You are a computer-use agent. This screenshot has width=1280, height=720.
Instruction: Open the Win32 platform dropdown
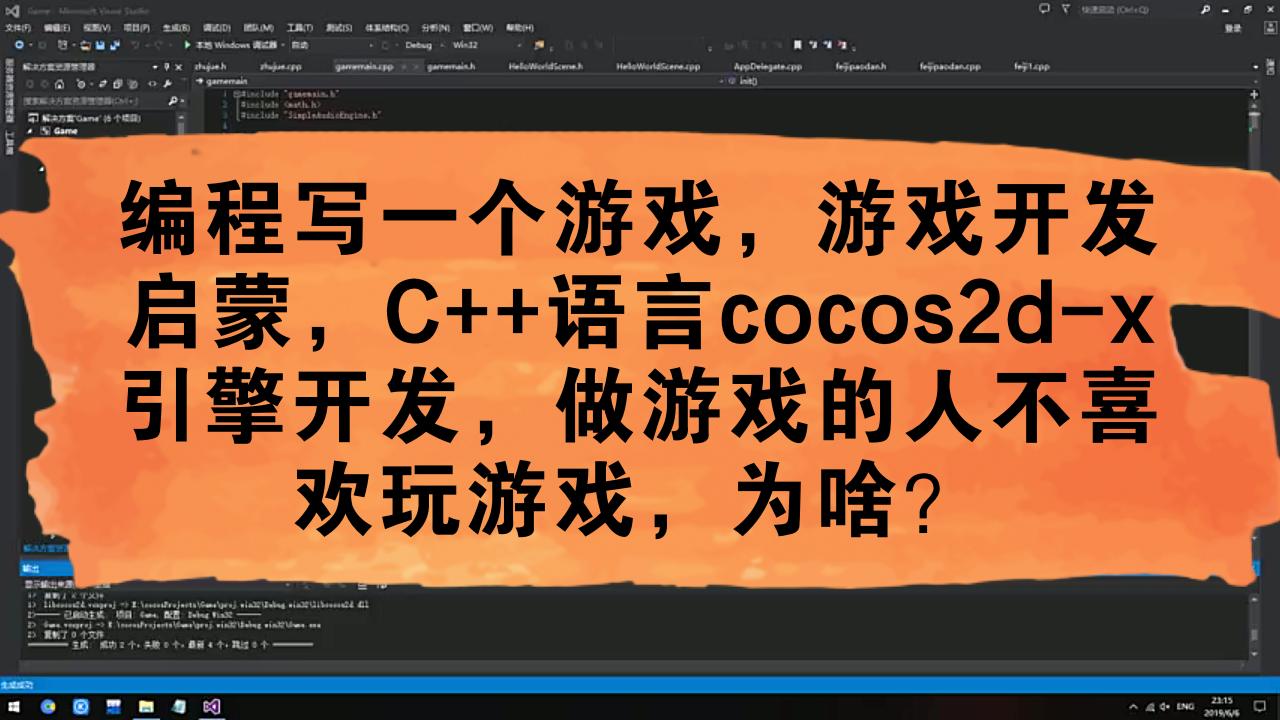pyautogui.click(x=487, y=45)
